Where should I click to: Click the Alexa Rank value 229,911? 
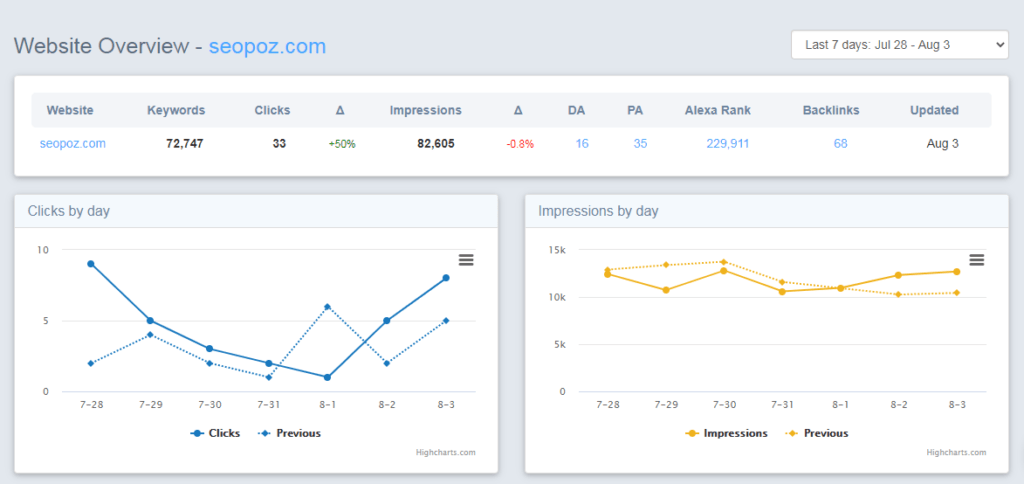point(728,144)
